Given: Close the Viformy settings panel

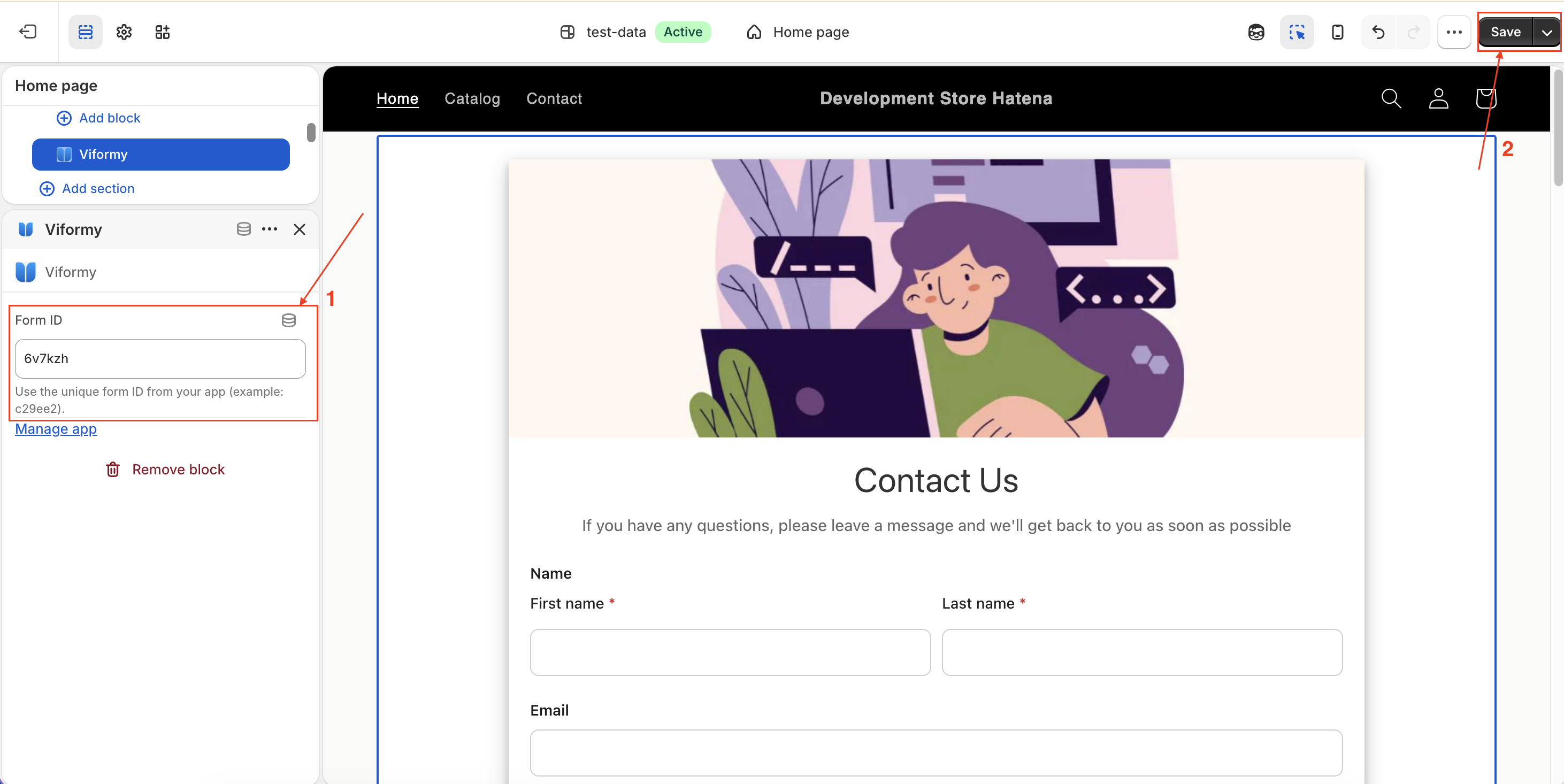Looking at the screenshot, I should [300, 229].
